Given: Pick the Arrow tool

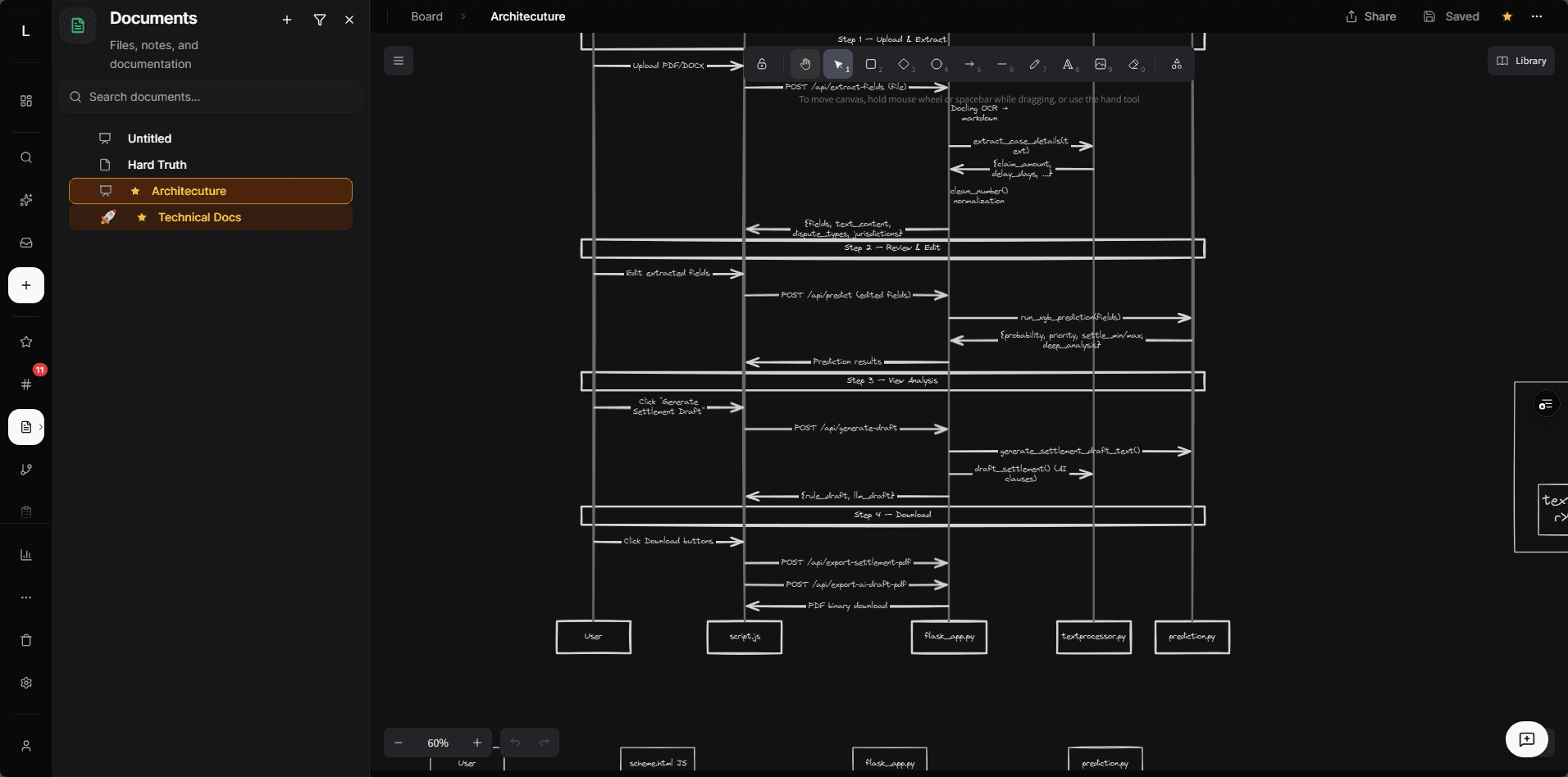Looking at the screenshot, I should tap(970, 64).
